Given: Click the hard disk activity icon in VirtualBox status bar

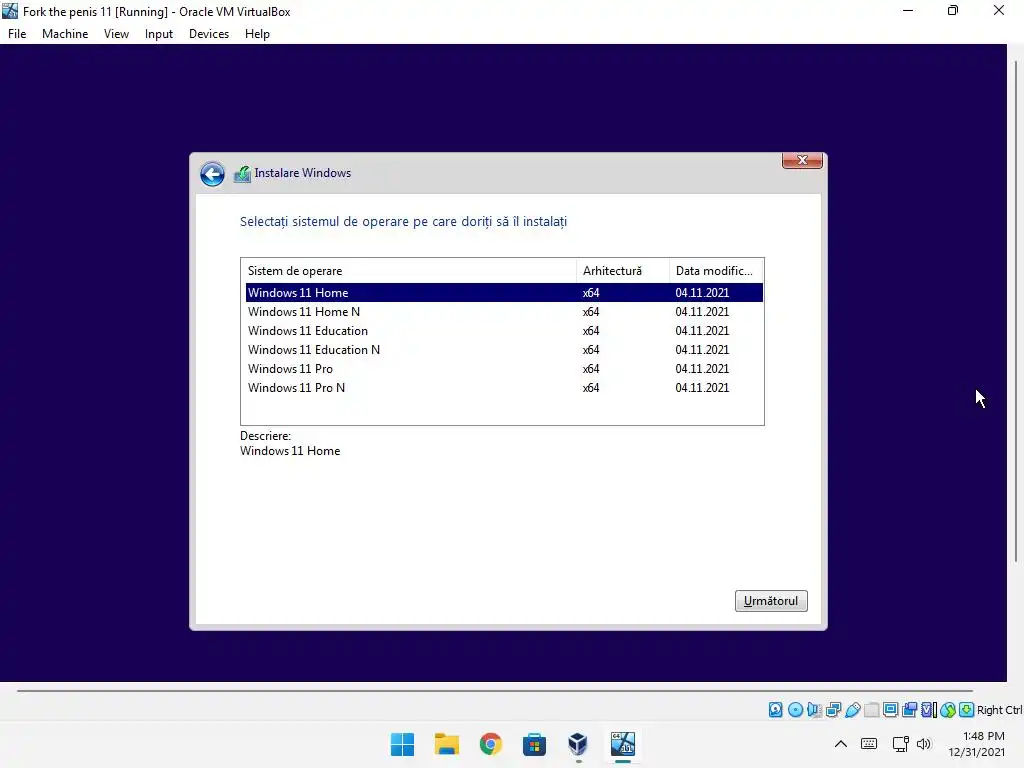Looking at the screenshot, I should (x=775, y=710).
